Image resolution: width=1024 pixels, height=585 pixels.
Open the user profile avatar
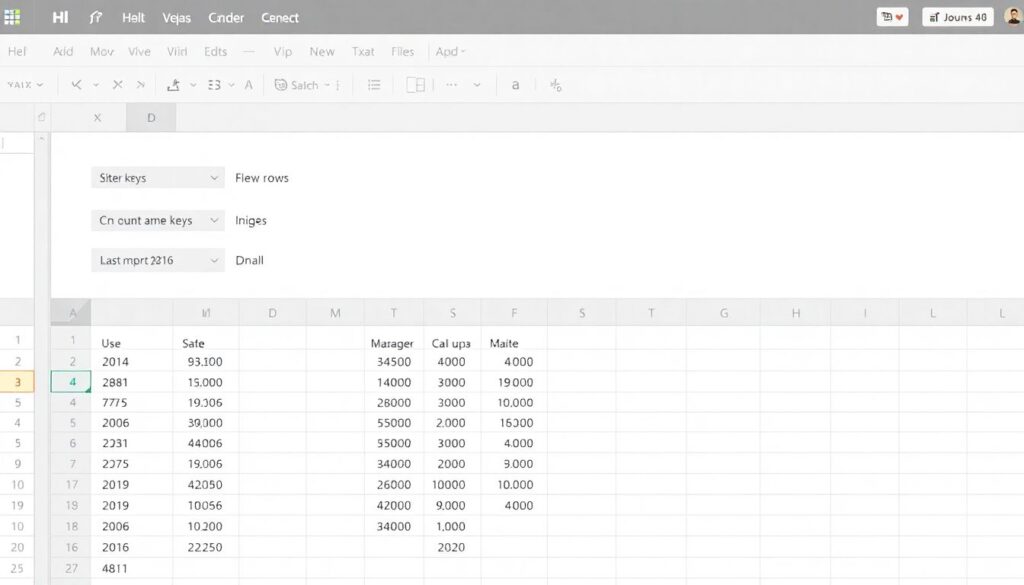[1011, 17]
